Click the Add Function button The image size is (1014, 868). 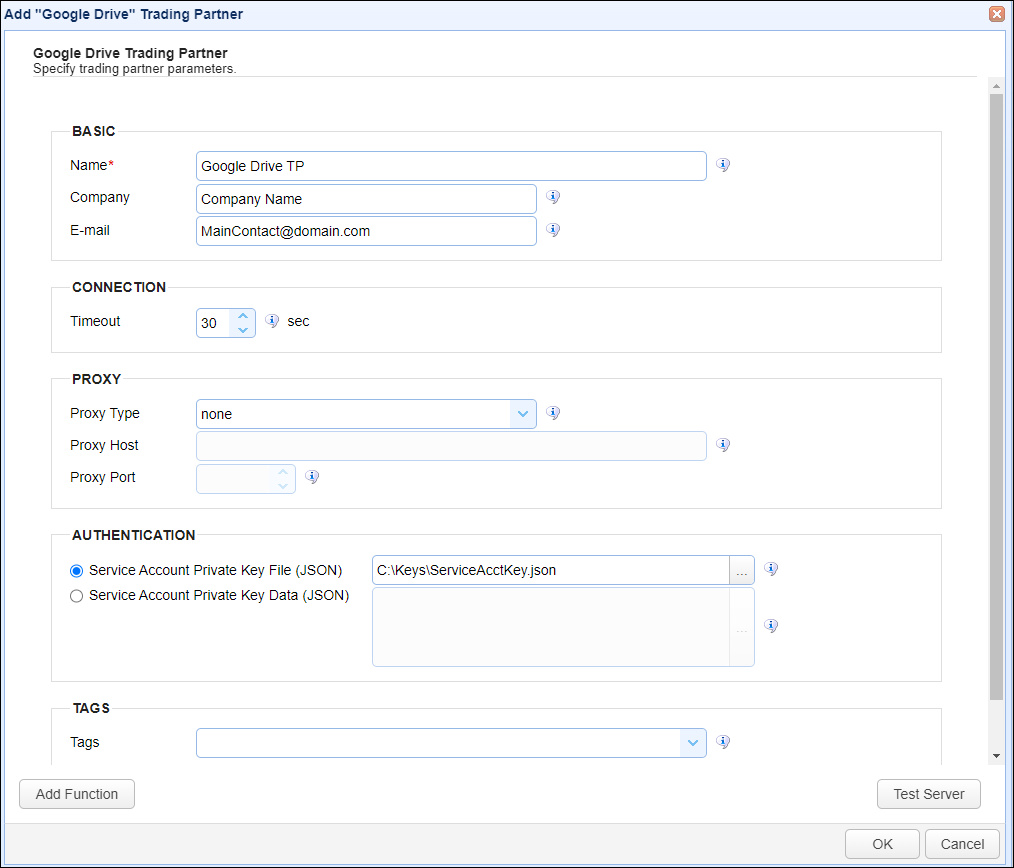pyautogui.click(x=77, y=794)
